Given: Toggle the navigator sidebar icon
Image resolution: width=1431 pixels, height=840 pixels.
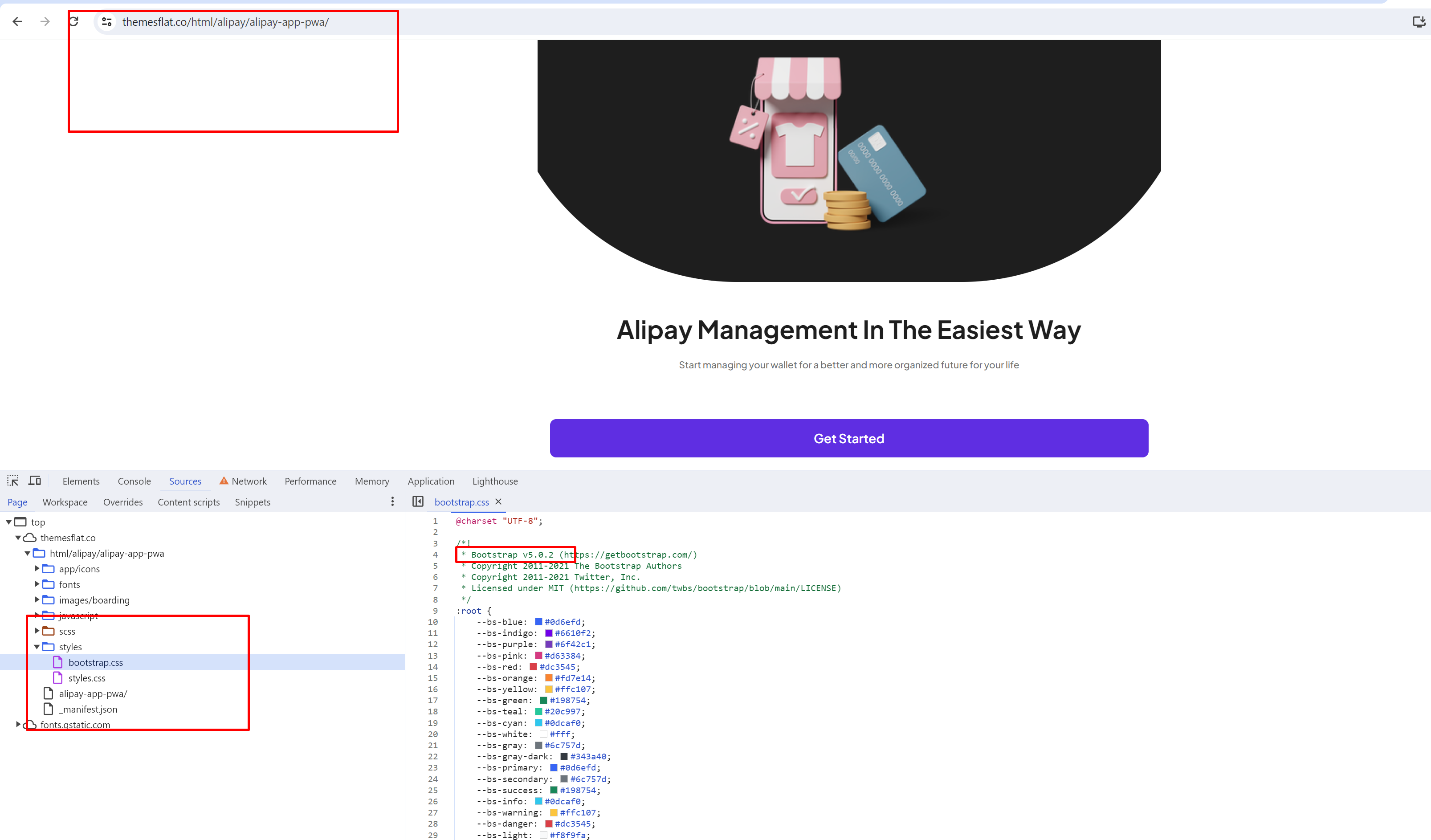Looking at the screenshot, I should click(418, 502).
